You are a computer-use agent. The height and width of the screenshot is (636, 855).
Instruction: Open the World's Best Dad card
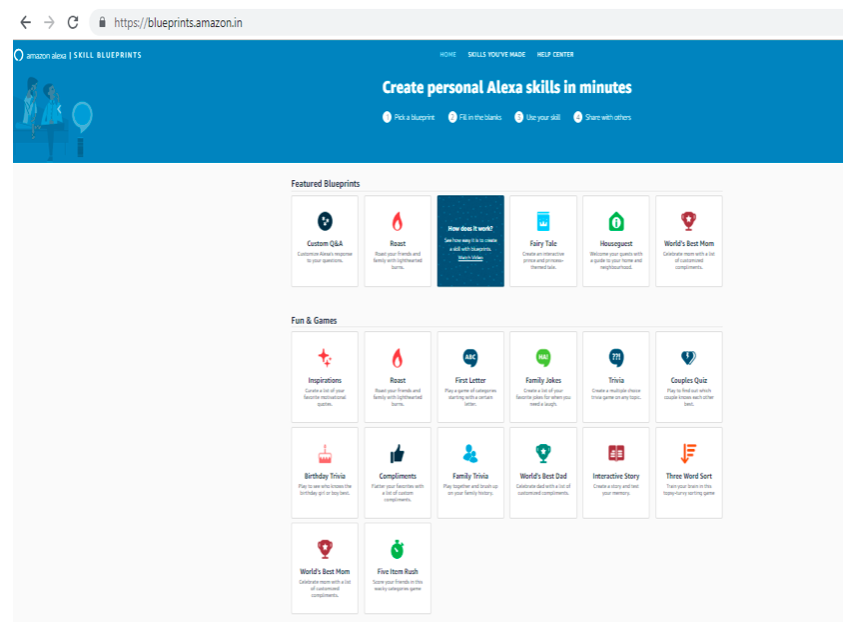click(543, 472)
